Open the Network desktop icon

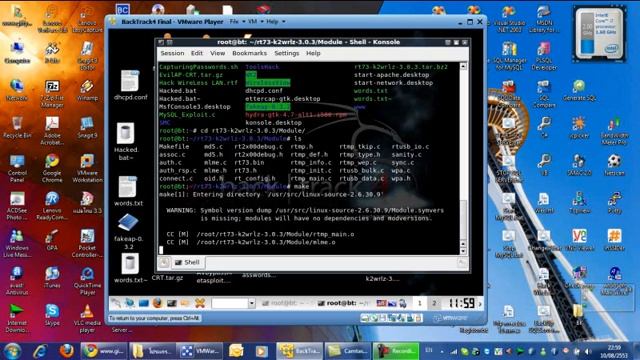coord(17,90)
